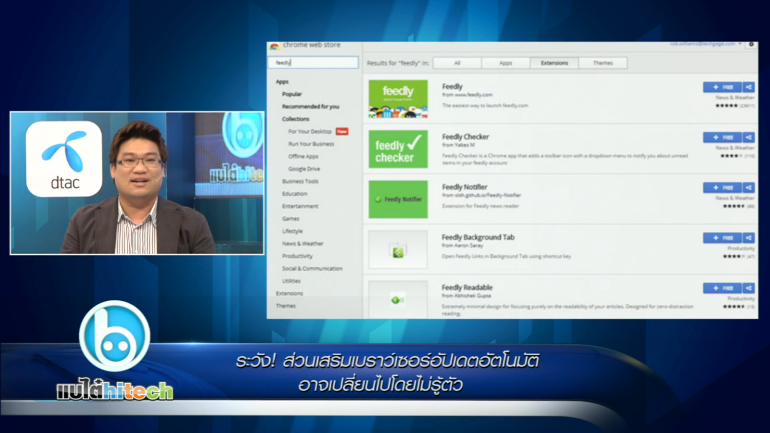
Task: Select the News & Weather category
Action: (303, 244)
